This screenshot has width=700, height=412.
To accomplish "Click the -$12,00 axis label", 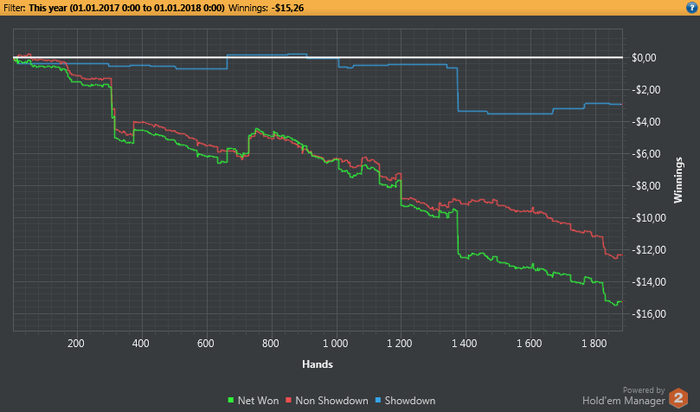I will 648,250.
